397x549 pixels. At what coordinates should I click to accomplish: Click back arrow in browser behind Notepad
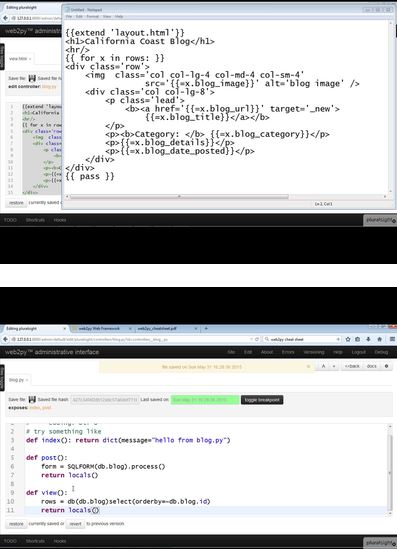[5, 18]
